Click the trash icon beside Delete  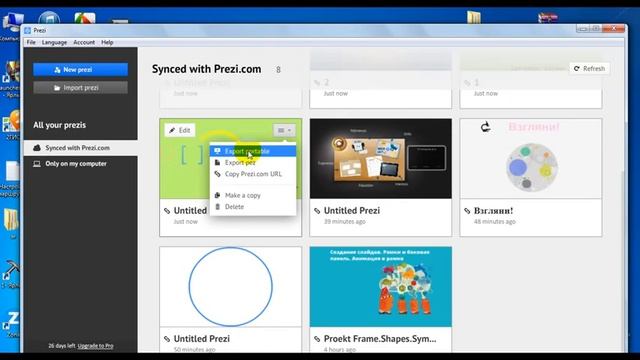tap(218, 207)
